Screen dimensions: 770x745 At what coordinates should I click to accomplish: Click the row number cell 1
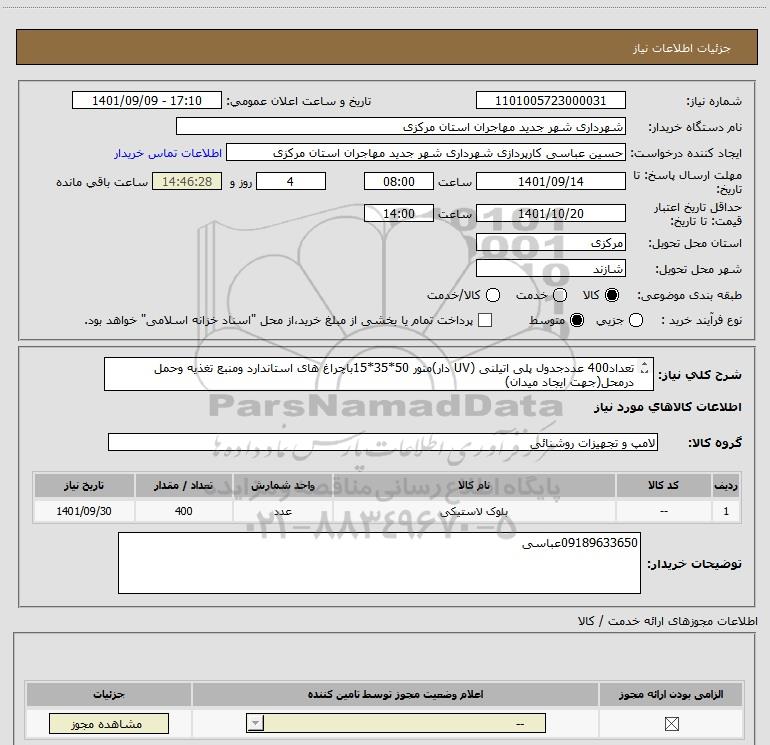pyautogui.click(x=726, y=511)
